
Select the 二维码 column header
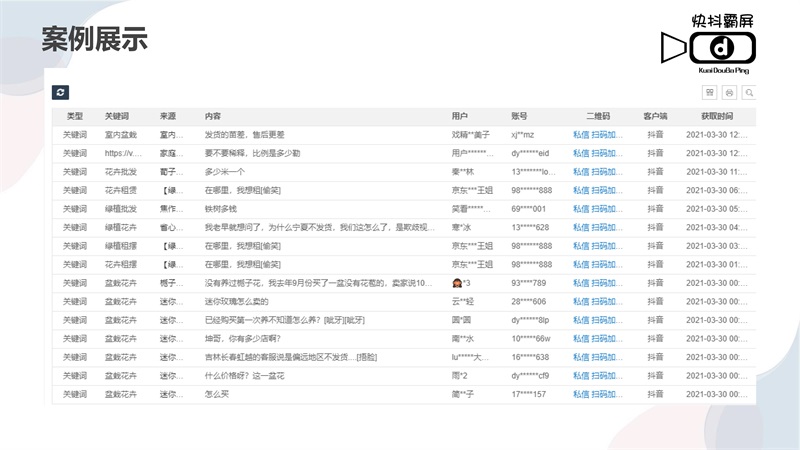[598, 116]
